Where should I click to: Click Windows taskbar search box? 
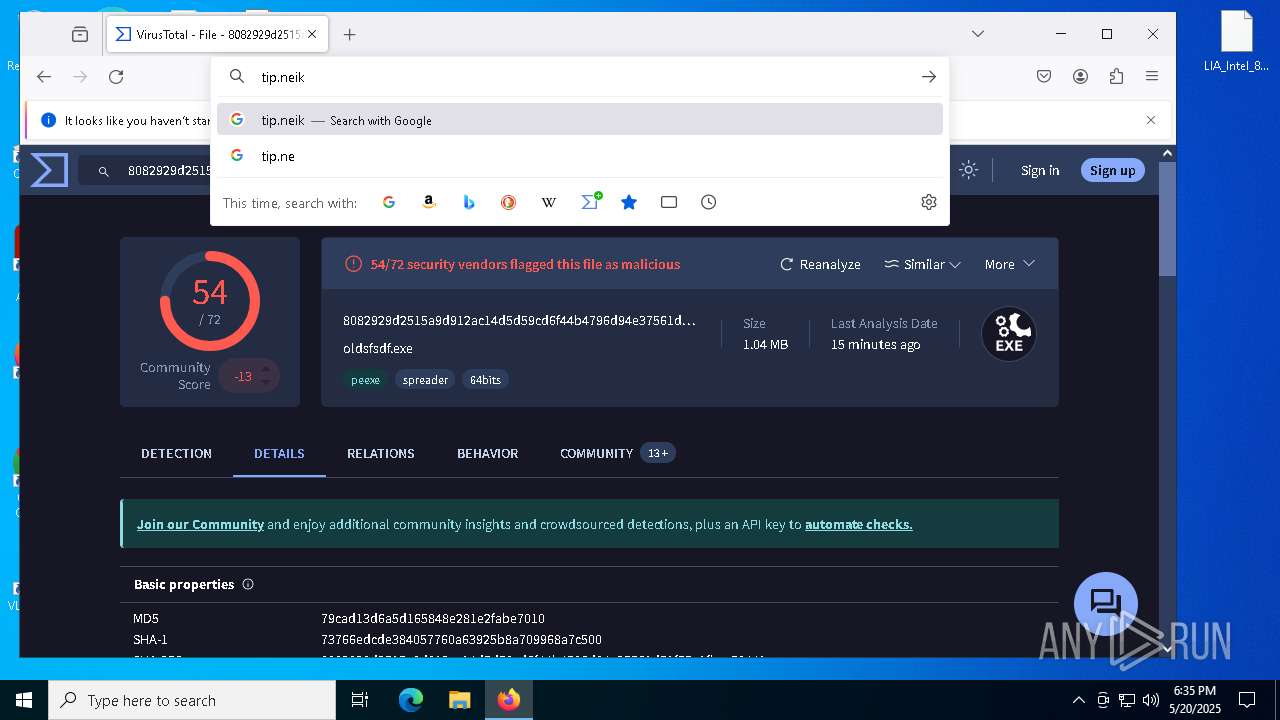[x=192, y=700]
